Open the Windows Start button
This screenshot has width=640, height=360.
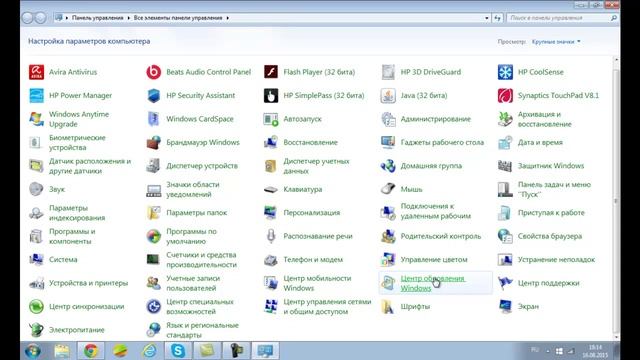point(33,351)
